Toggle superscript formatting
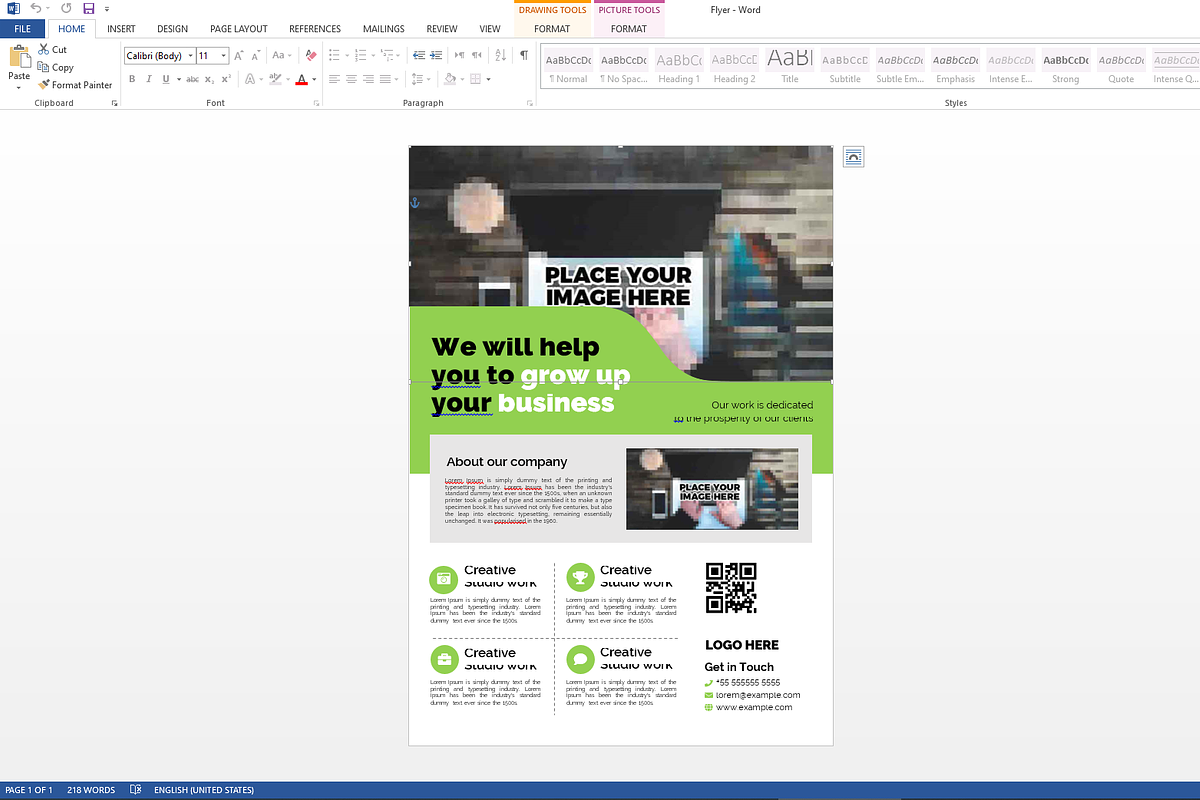The width and height of the screenshot is (1200, 800). (x=226, y=79)
